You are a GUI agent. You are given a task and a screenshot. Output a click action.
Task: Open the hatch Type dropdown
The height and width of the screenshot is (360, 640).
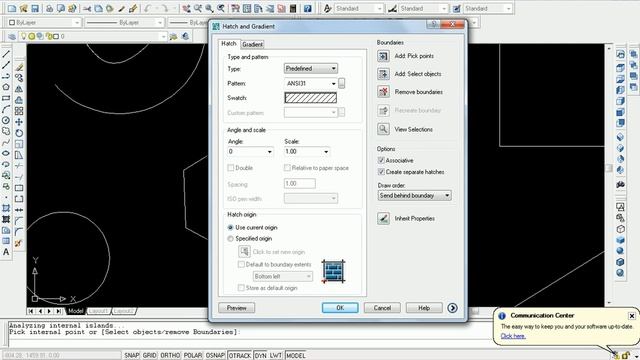[311, 69]
